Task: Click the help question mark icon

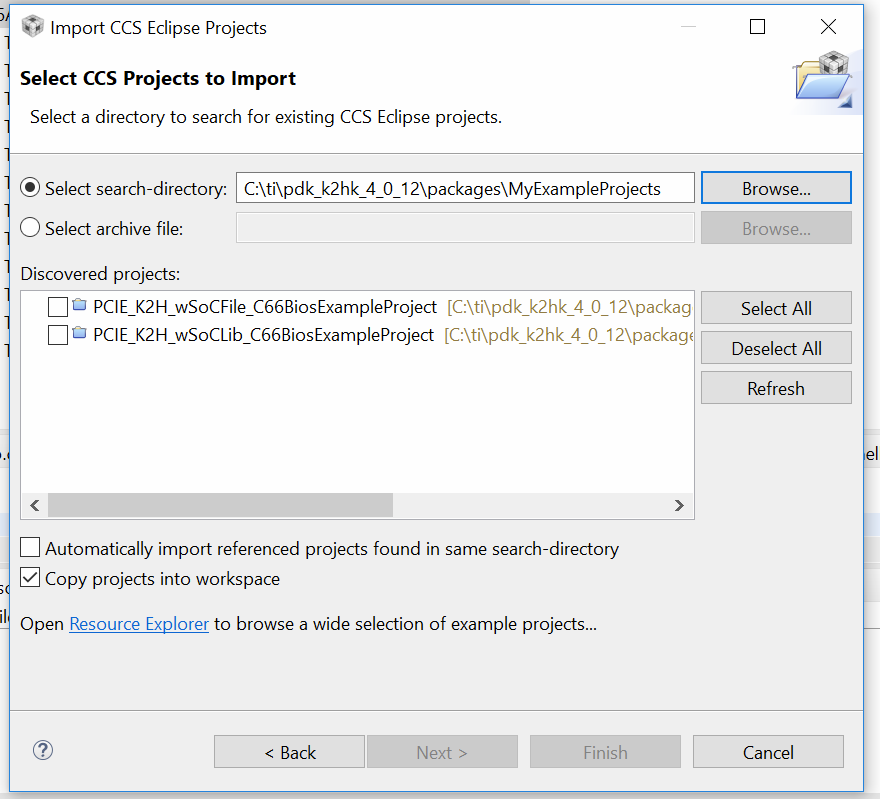Action: pyautogui.click(x=43, y=750)
